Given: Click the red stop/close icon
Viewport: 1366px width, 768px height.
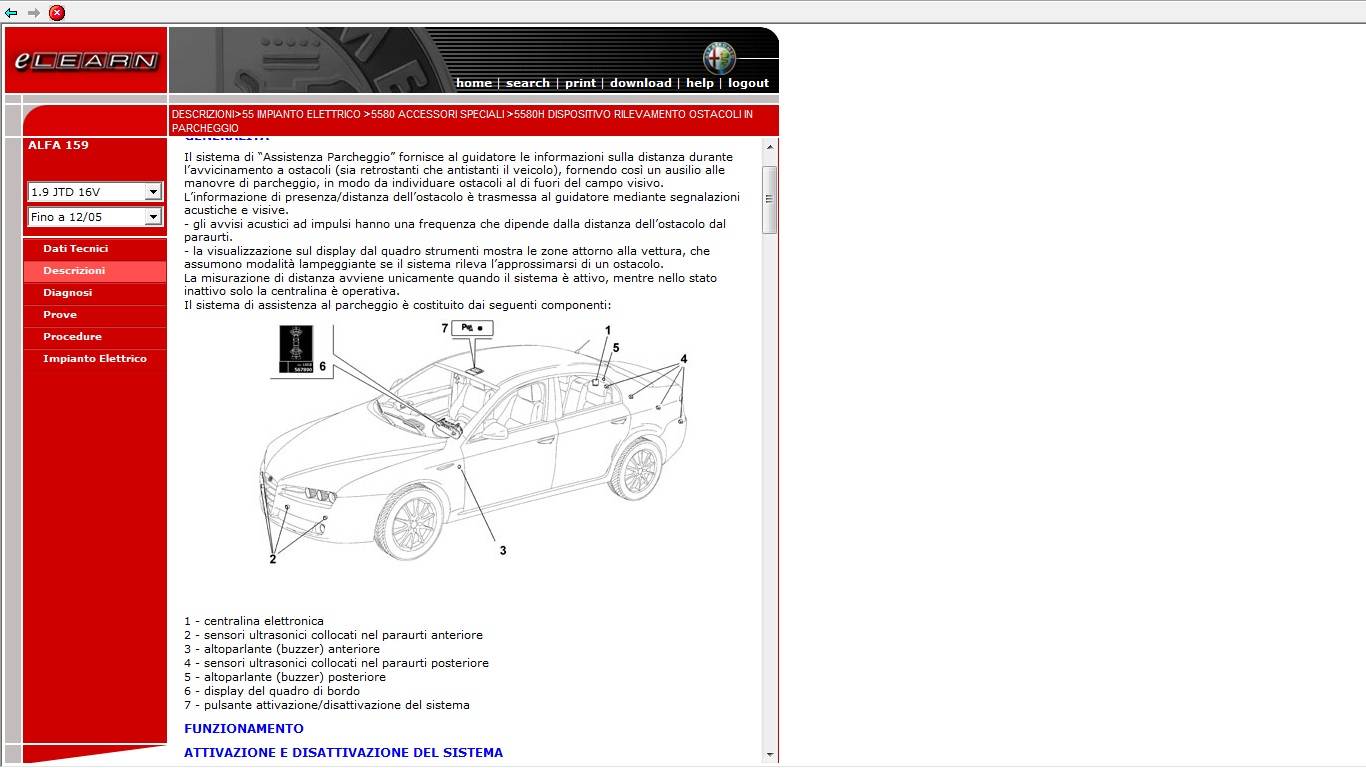Looking at the screenshot, I should (57, 13).
